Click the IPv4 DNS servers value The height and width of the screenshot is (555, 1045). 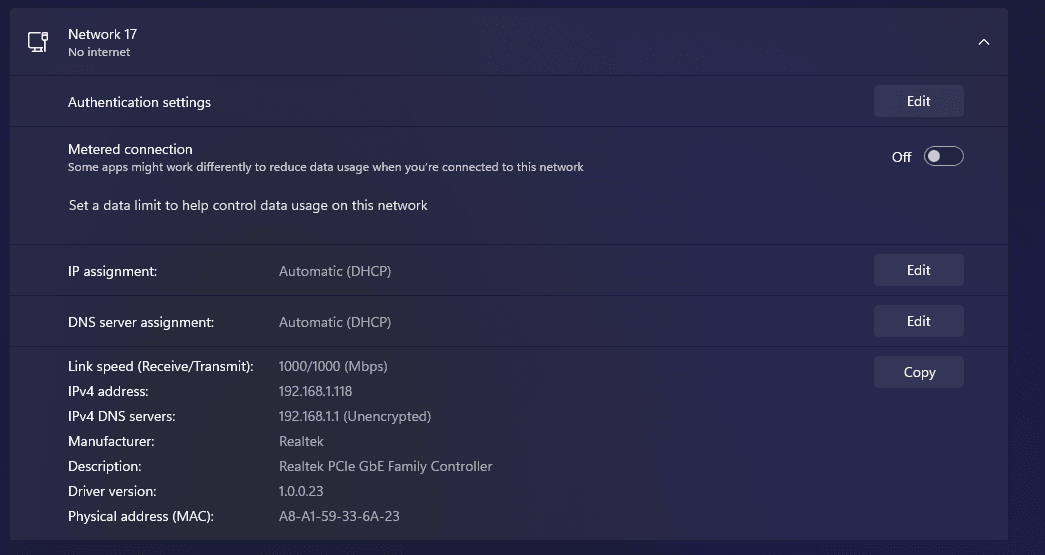pyautogui.click(x=354, y=416)
